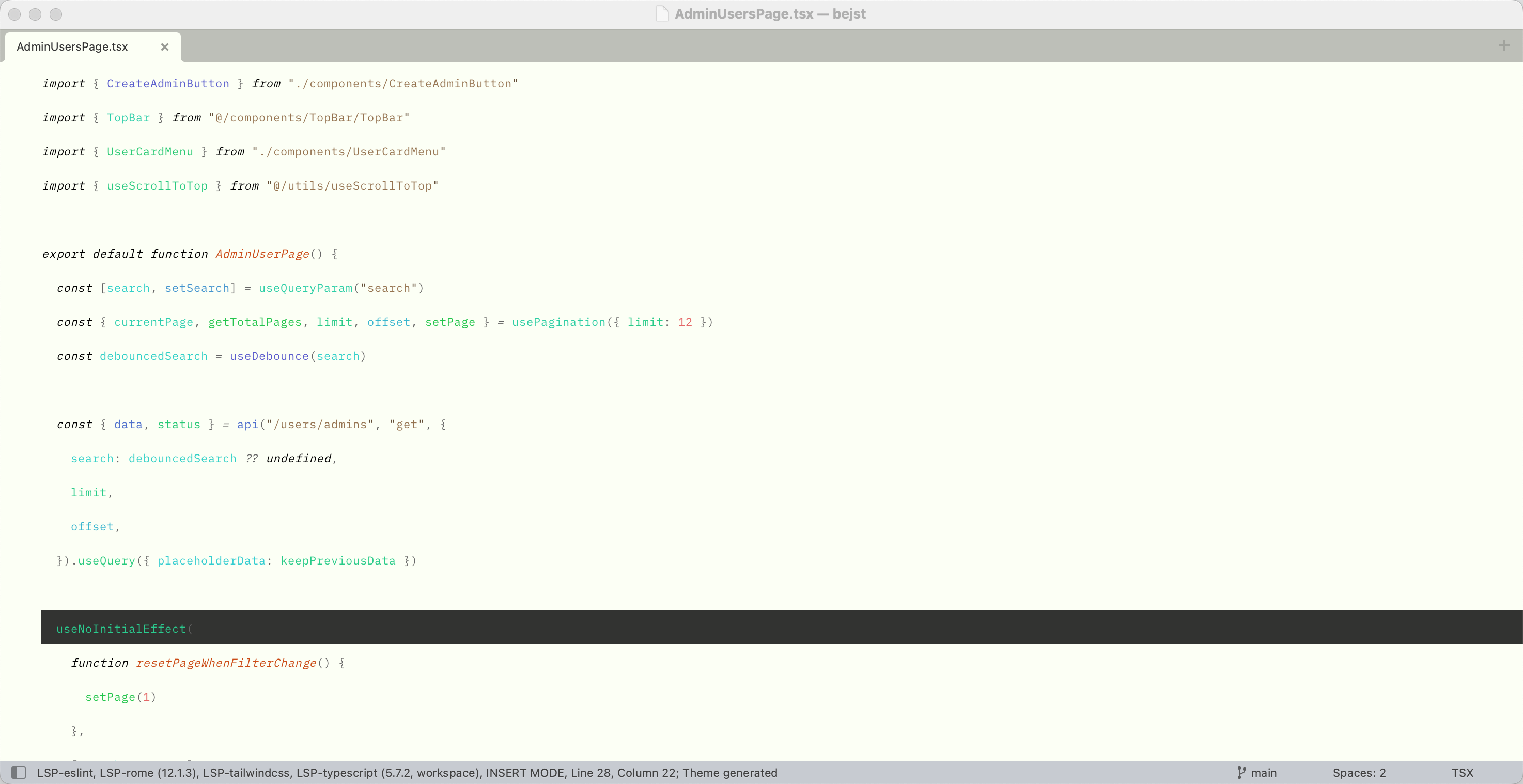1523x784 pixels.
Task: Click UserCardMenu in the import line
Action: coord(150,152)
